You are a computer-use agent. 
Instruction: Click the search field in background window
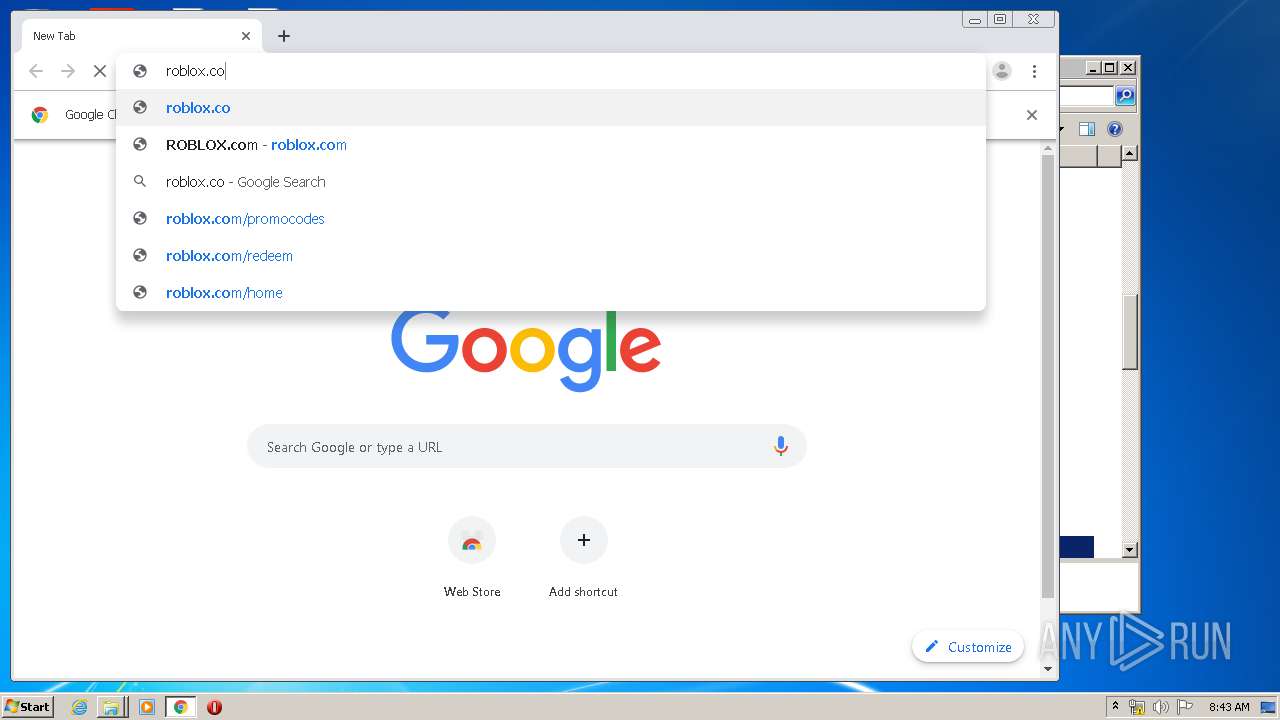pos(1087,96)
